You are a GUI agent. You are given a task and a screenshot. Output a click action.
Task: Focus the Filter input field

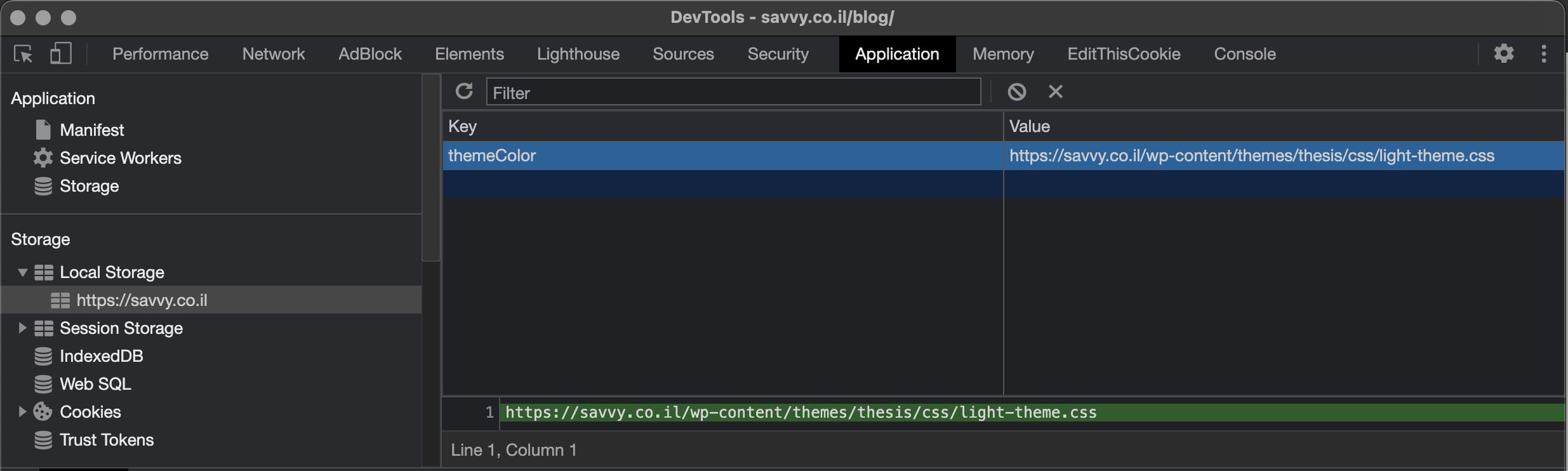coord(733,92)
